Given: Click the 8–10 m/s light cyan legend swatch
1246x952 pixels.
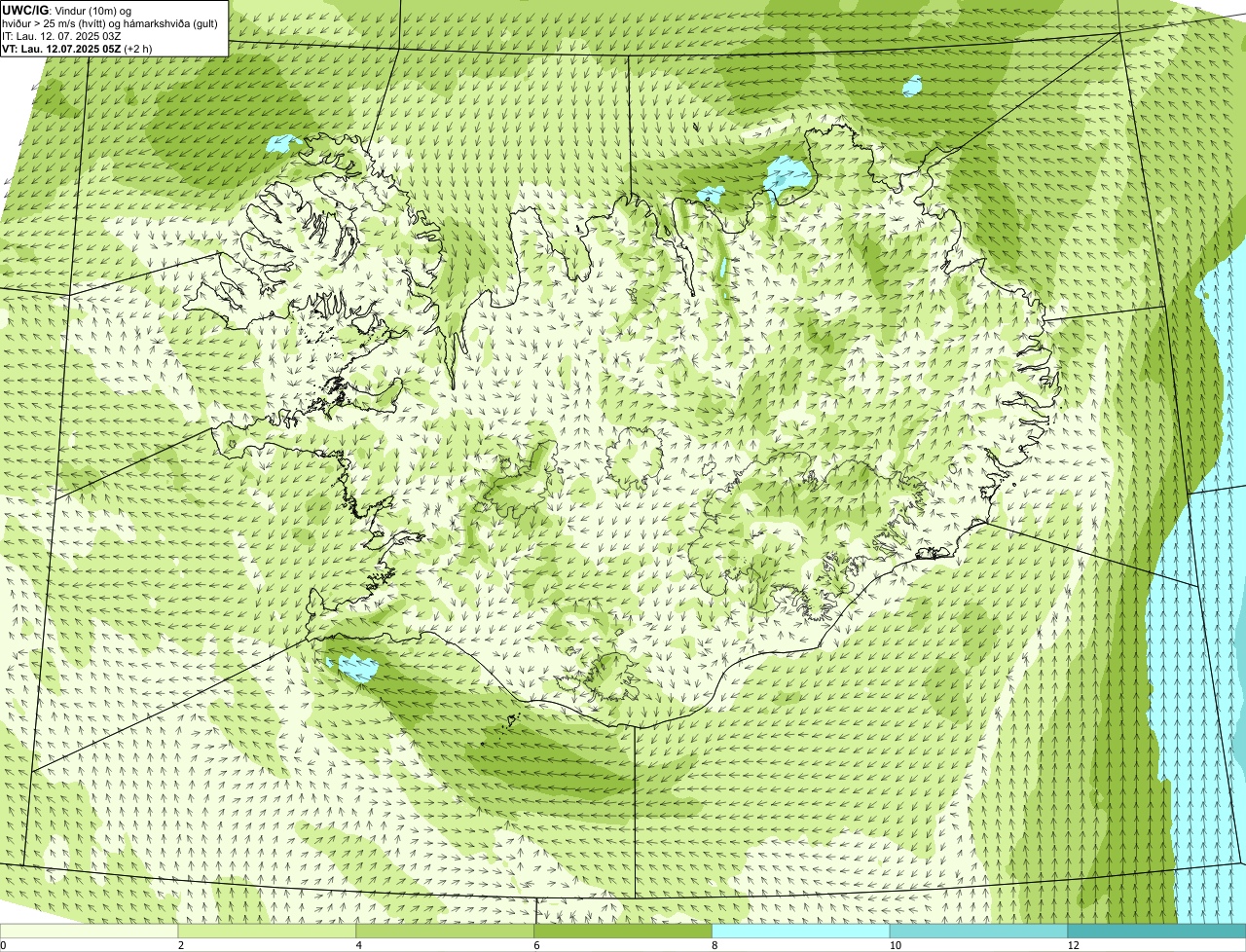Looking at the screenshot, I should tap(801, 932).
